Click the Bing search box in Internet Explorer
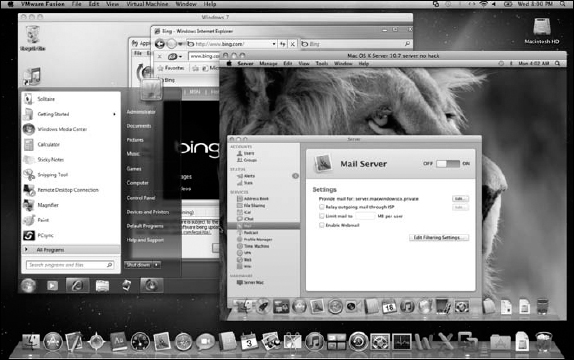The image size is (574, 360). (x=356, y=44)
